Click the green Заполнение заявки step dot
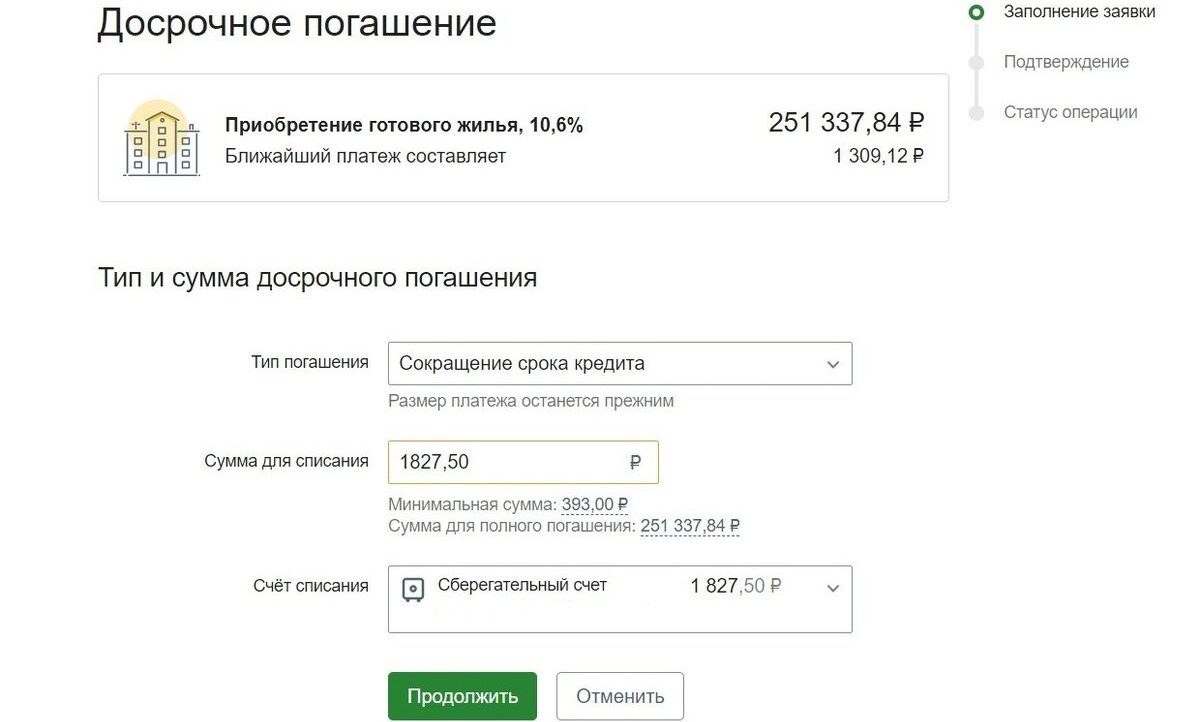The height and width of the screenshot is (722, 1200). [977, 12]
